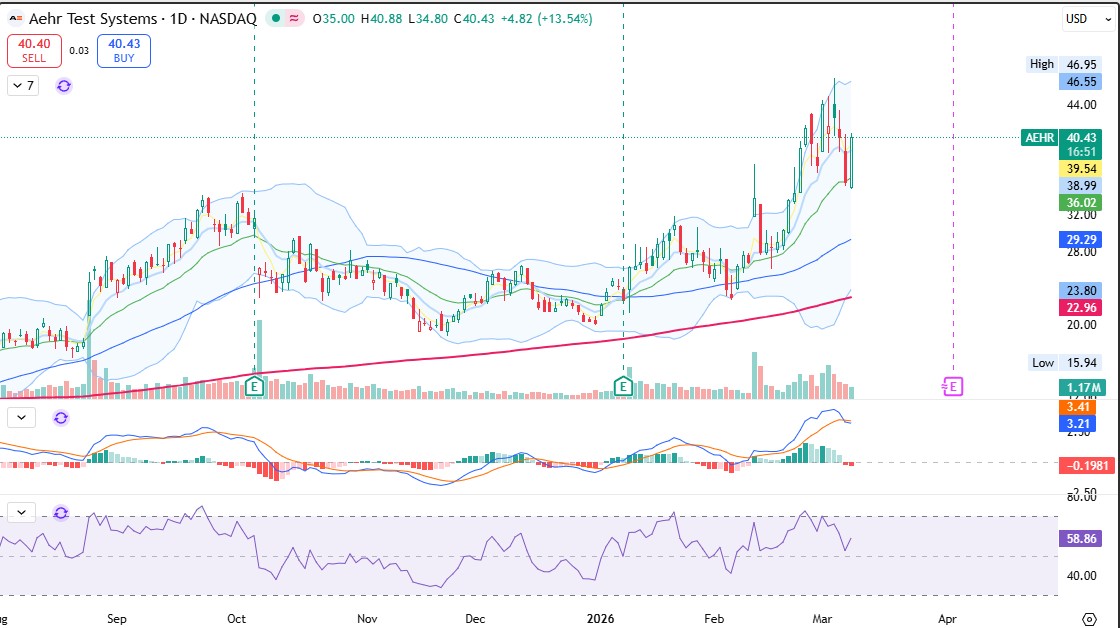Click the Apr label on time axis
Viewport: 1120px width, 628px height.
pyautogui.click(x=947, y=619)
